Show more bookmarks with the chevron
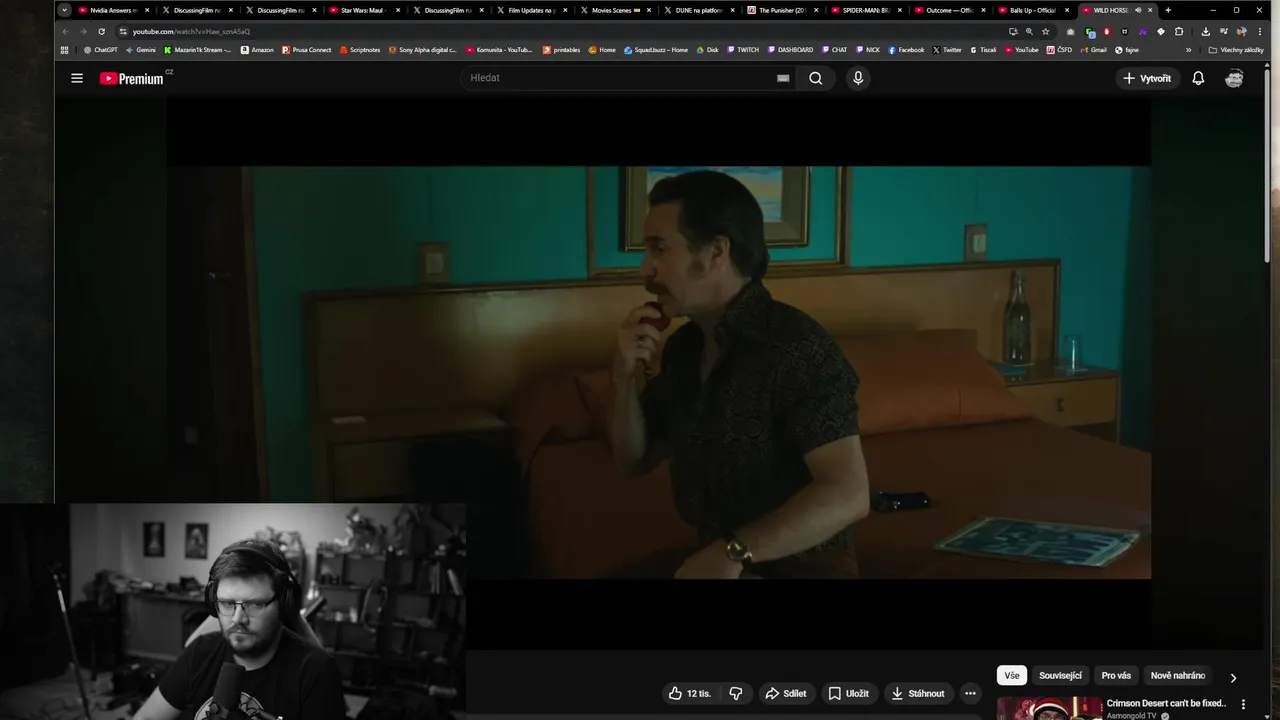1280x720 pixels. (1189, 49)
